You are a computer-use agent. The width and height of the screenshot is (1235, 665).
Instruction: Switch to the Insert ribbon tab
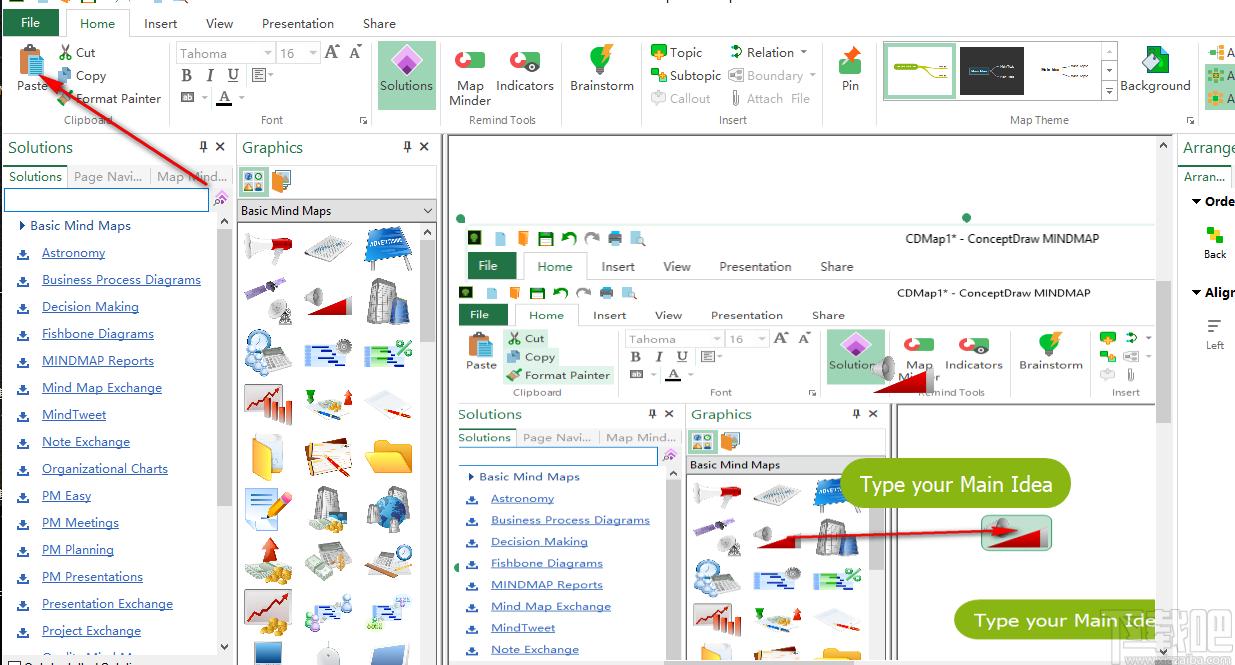[160, 23]
